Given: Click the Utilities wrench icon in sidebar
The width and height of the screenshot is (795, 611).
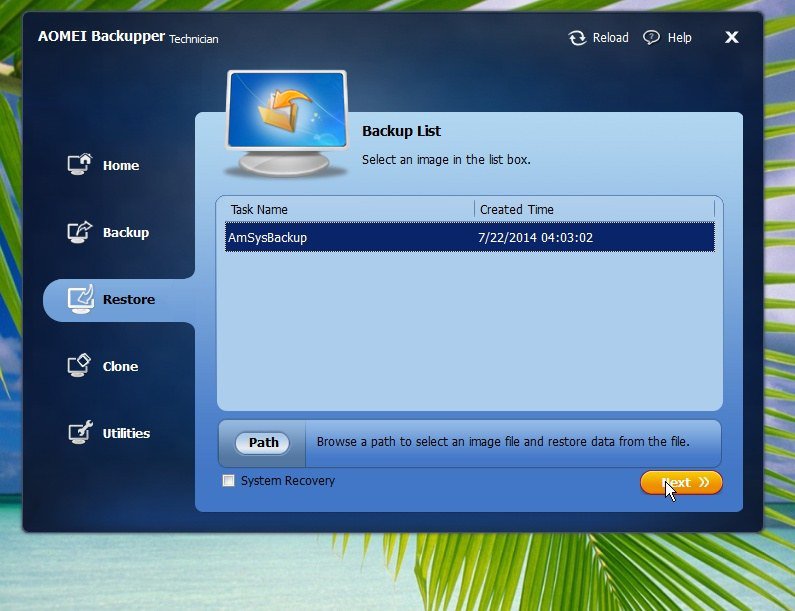Looking at the screenshot, I should pos(79,433).
